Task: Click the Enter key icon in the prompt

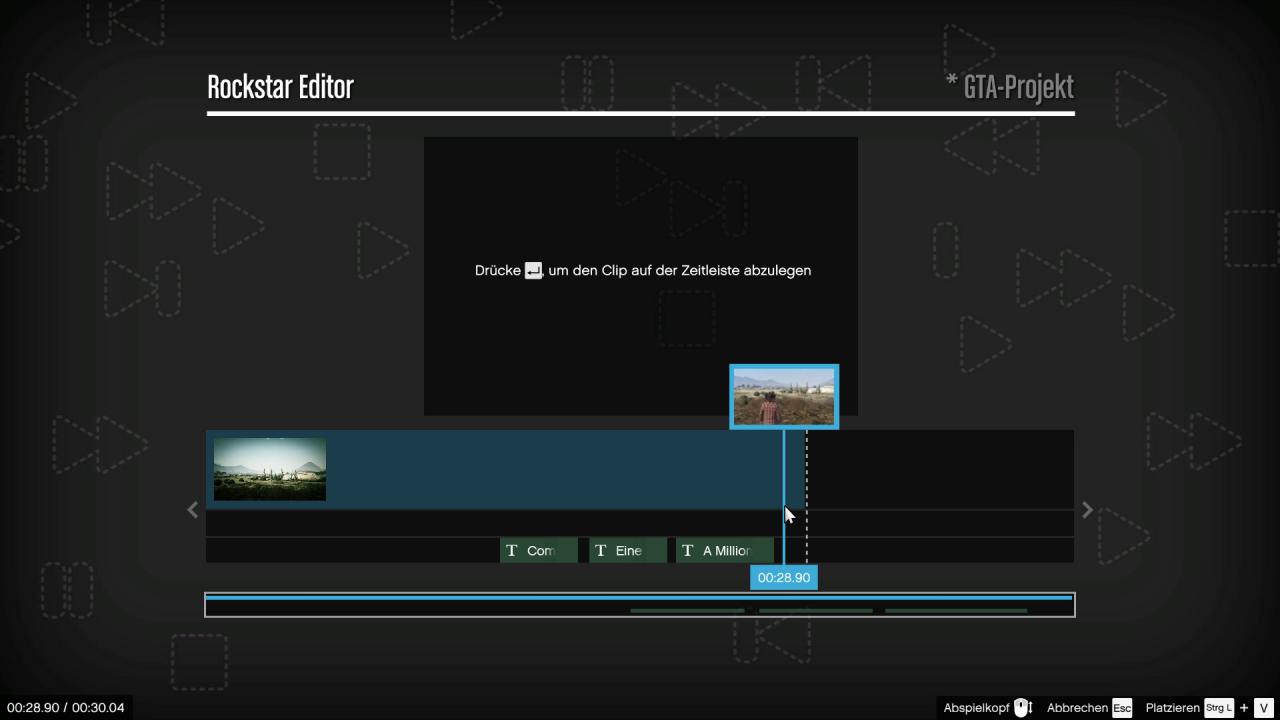Action: pos(534,271)
